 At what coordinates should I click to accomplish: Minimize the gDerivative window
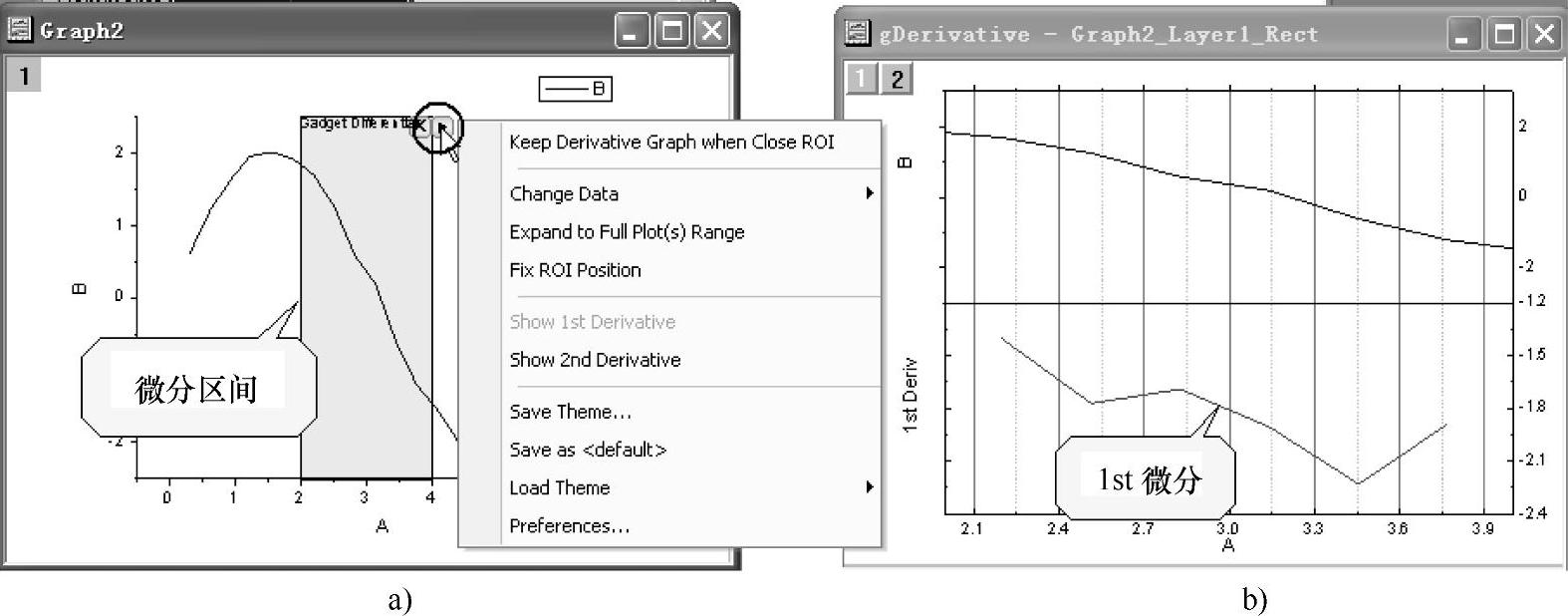click(1463, 35)
